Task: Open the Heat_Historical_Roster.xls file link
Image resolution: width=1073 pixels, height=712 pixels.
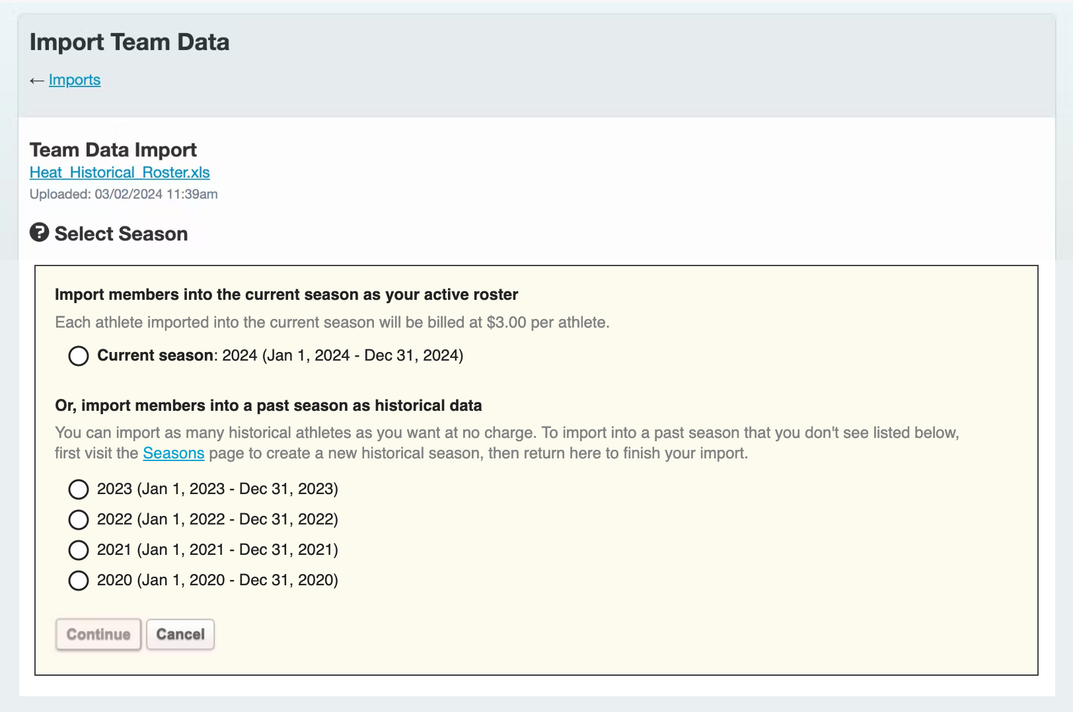Action: pyautogui.click(x=119, y=172)
